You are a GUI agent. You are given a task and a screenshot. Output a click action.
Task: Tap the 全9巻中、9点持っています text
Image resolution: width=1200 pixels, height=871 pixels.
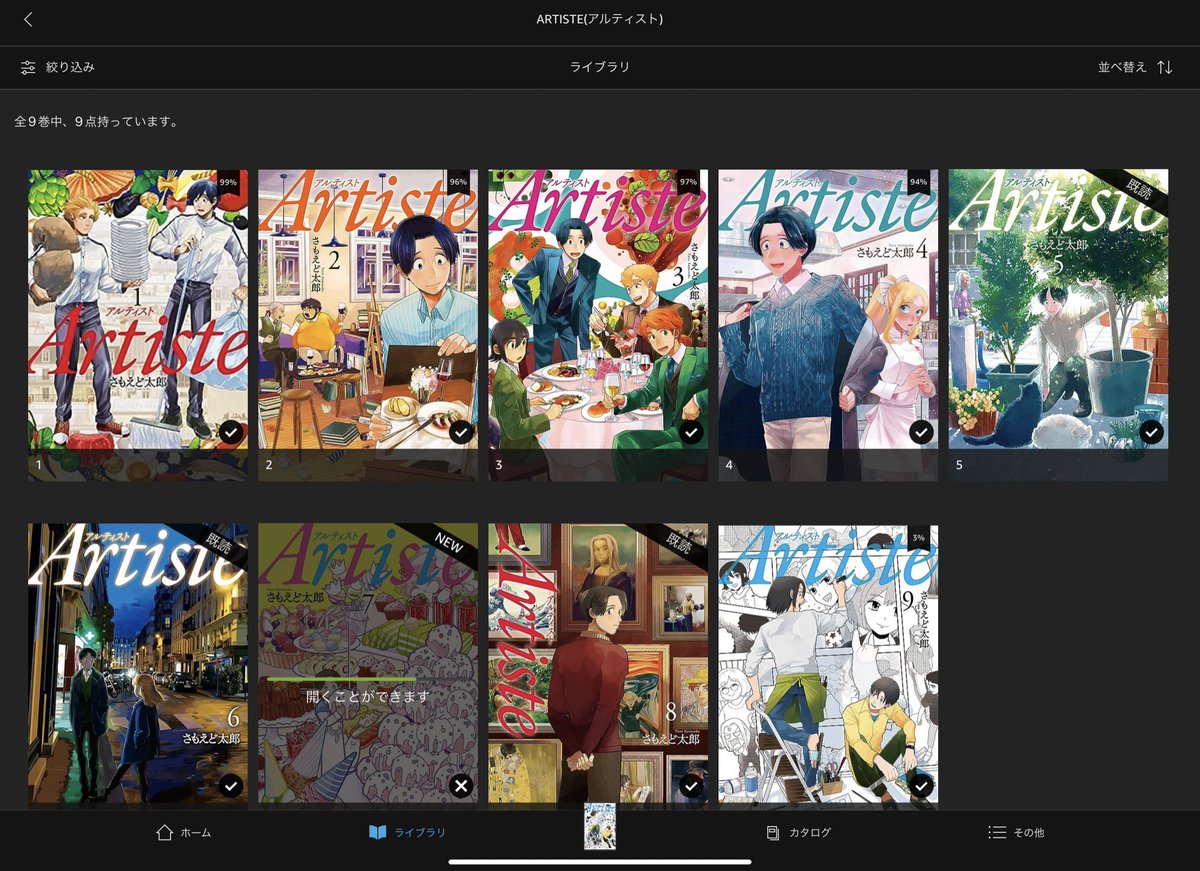click(x=97, y=122)
